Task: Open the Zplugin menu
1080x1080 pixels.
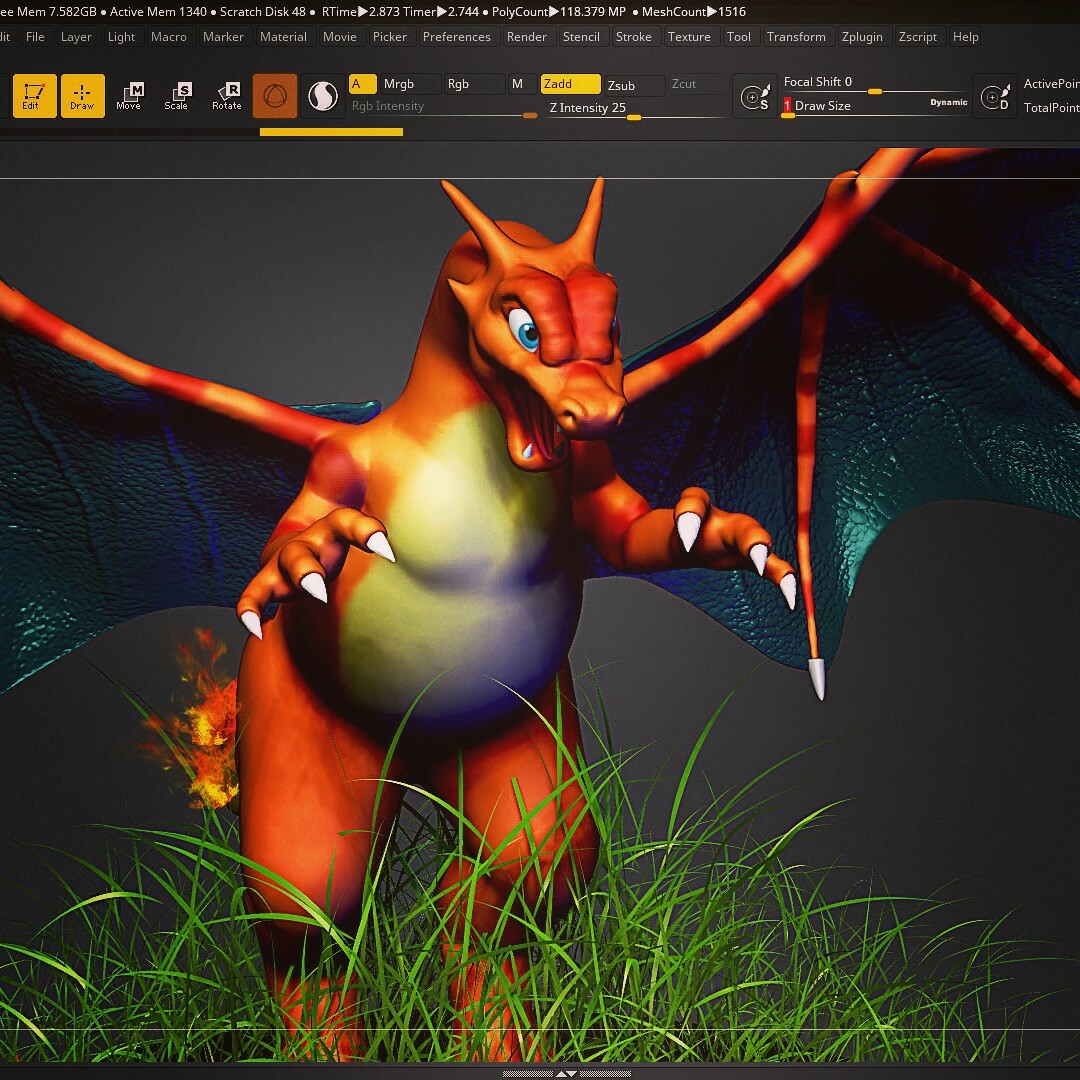Action: pos(862,36)
